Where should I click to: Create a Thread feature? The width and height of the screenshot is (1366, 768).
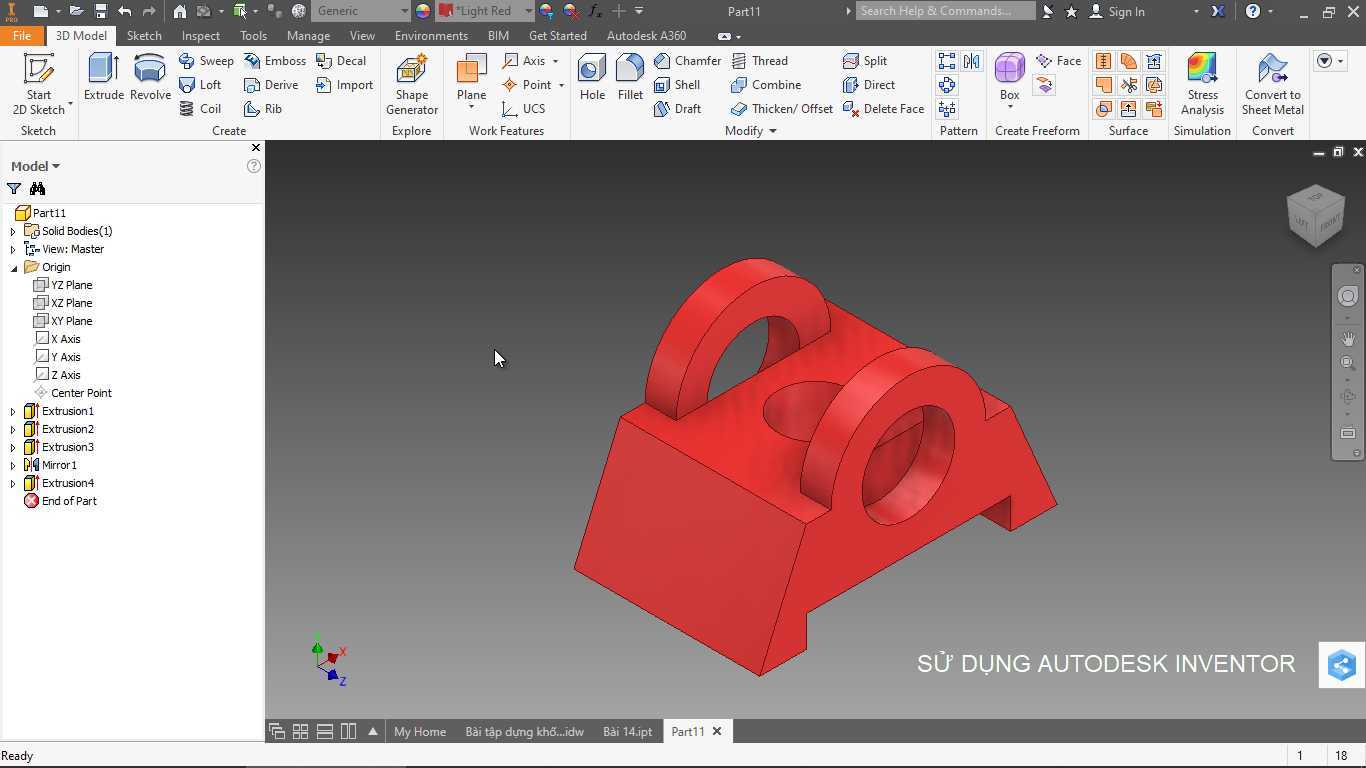pyautogui.click(x=759, y=61)
